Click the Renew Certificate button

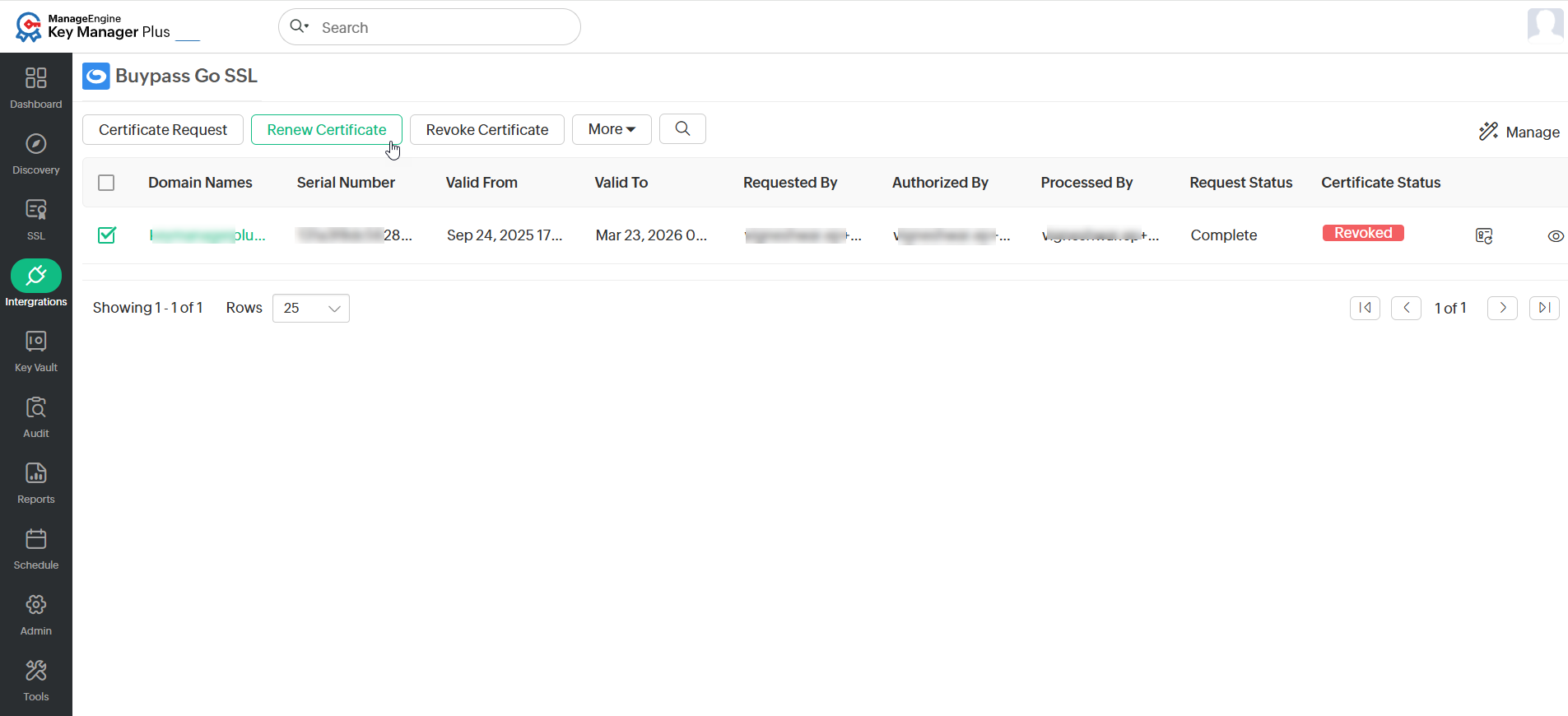pos(327,129)
